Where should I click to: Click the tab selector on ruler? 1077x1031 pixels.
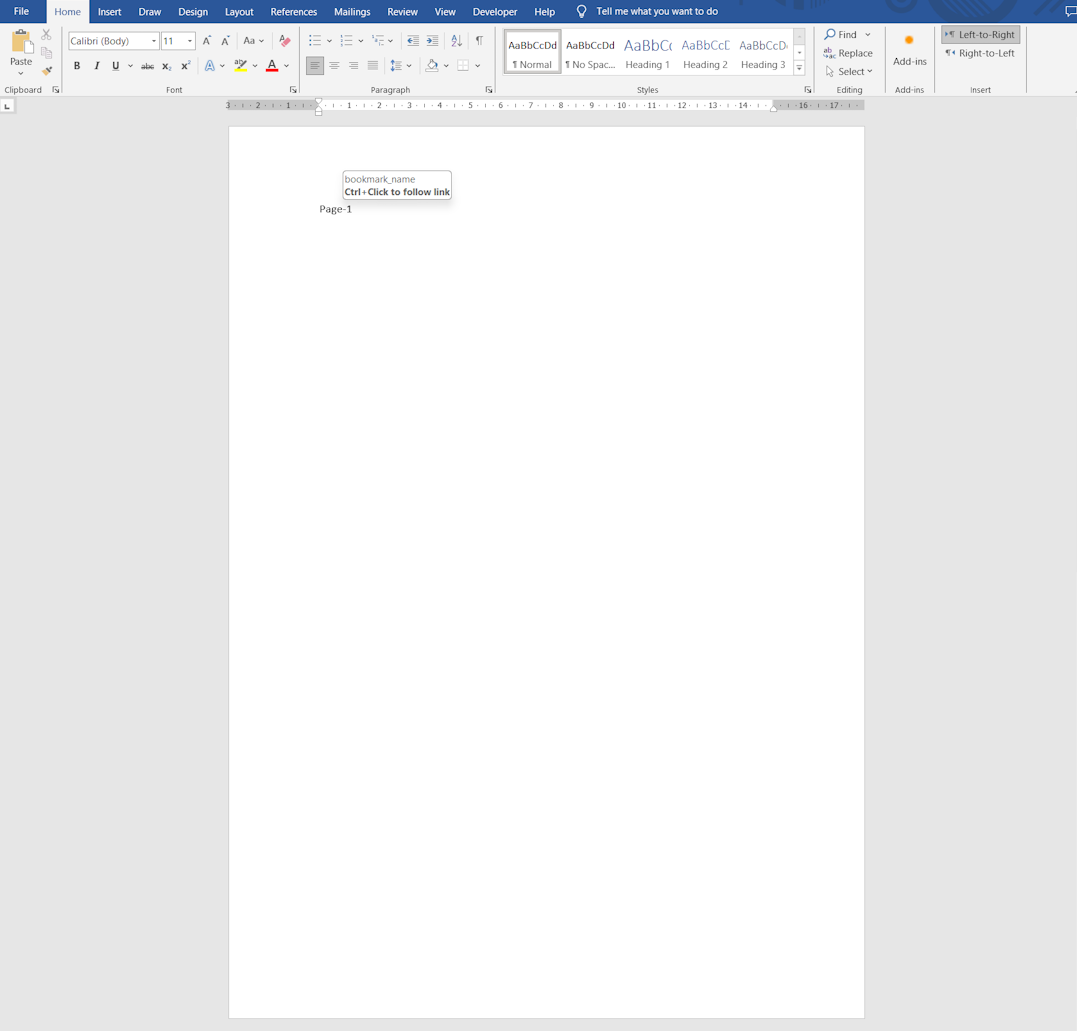point(8,106)
